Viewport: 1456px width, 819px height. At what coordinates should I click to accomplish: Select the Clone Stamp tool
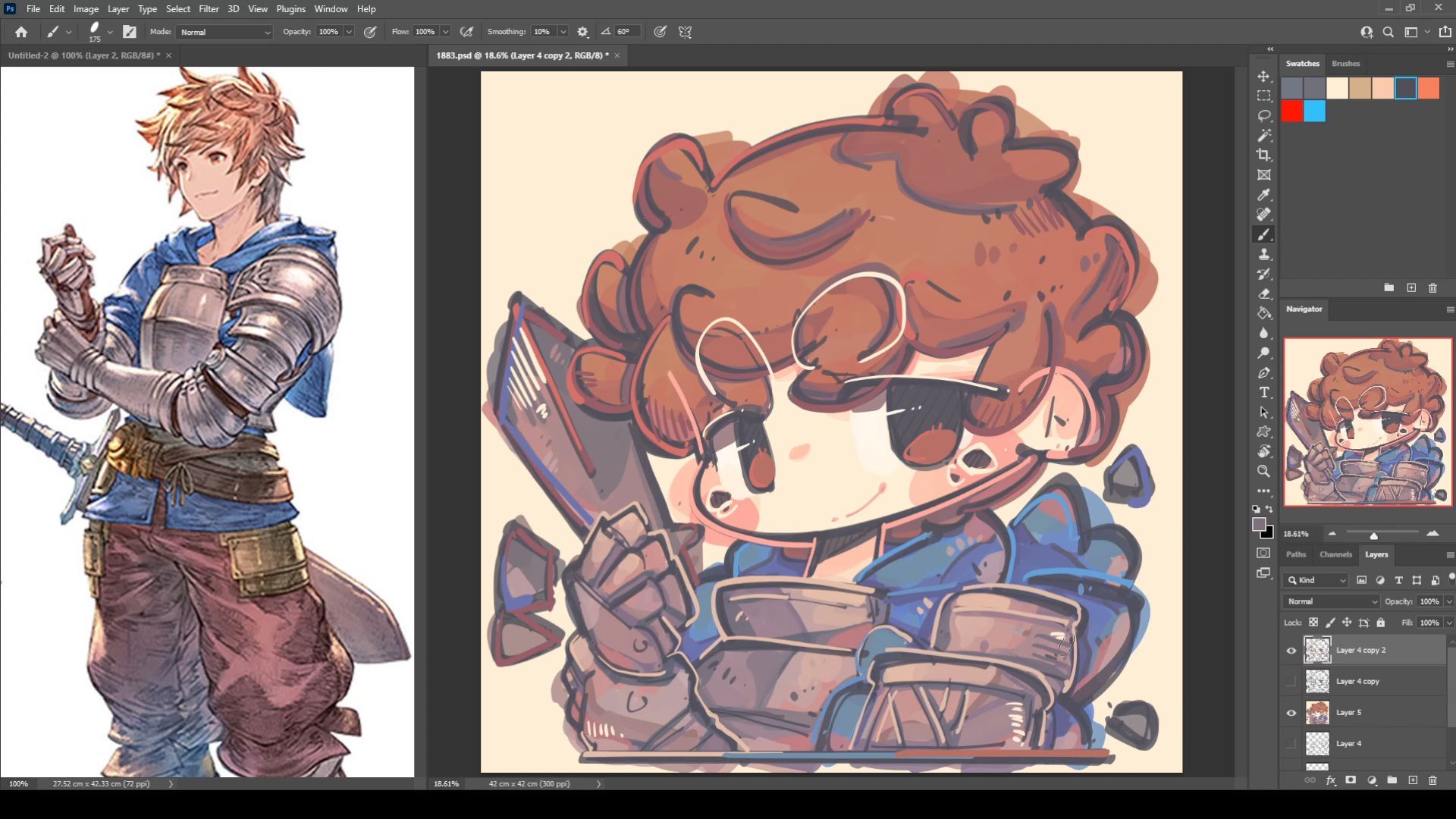(x=1263, y=255)
